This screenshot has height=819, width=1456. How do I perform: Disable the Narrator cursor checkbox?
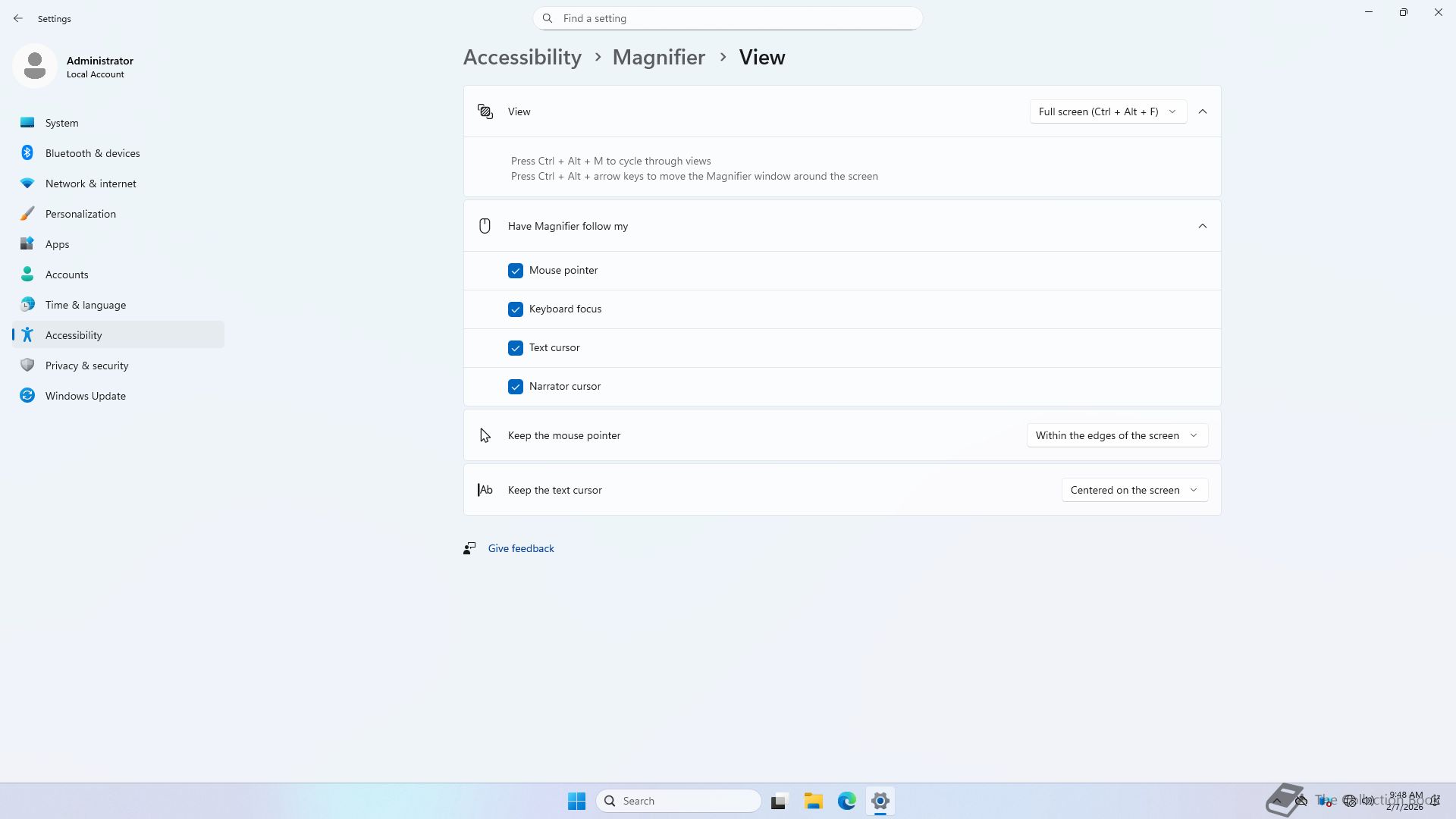[516, 387]
